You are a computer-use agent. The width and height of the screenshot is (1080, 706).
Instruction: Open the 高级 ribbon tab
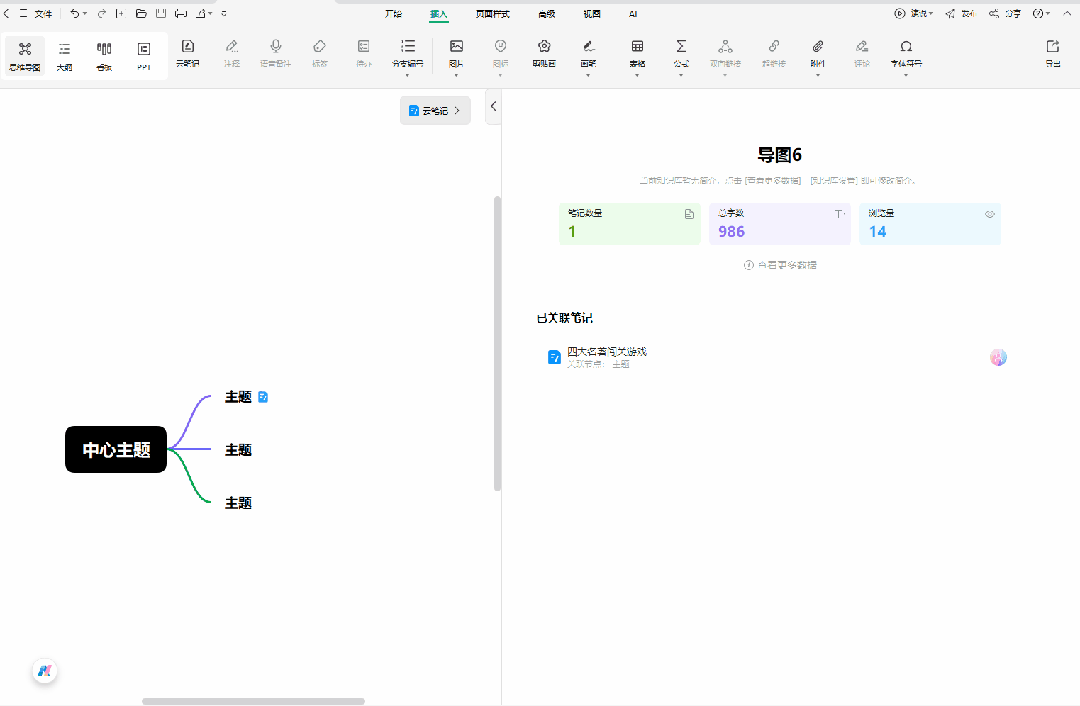tap(547, 14)
